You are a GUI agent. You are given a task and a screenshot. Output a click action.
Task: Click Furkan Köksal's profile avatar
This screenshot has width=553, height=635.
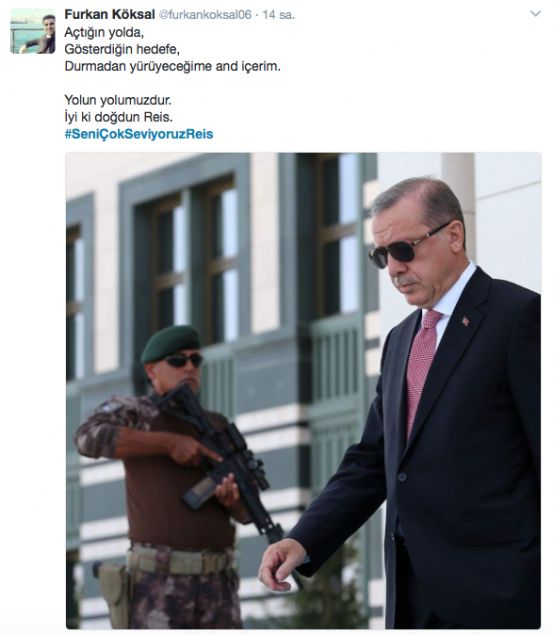pyautogui.click(x=32, y=31)
